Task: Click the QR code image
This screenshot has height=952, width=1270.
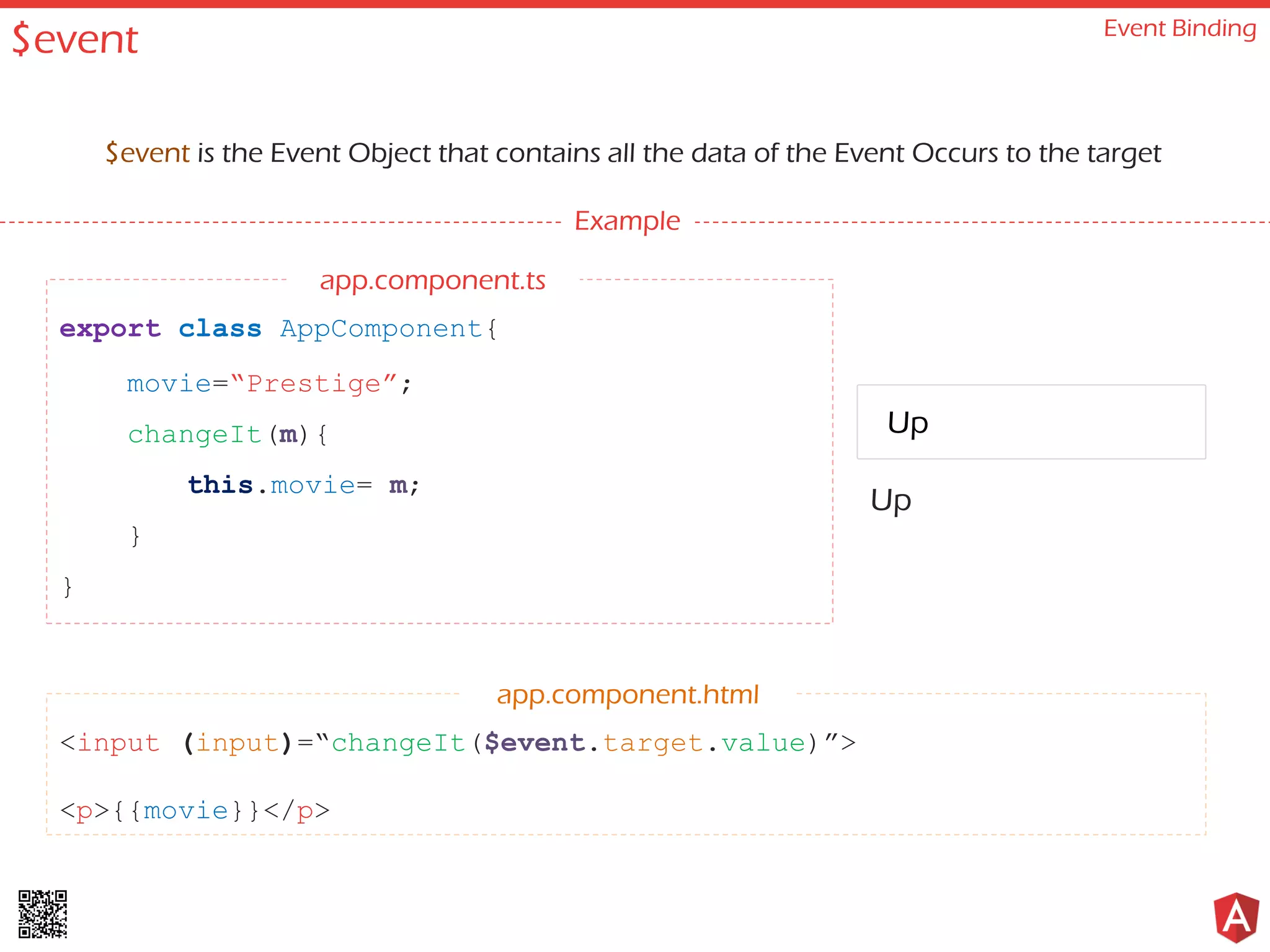Action: [x=42, y=914]
